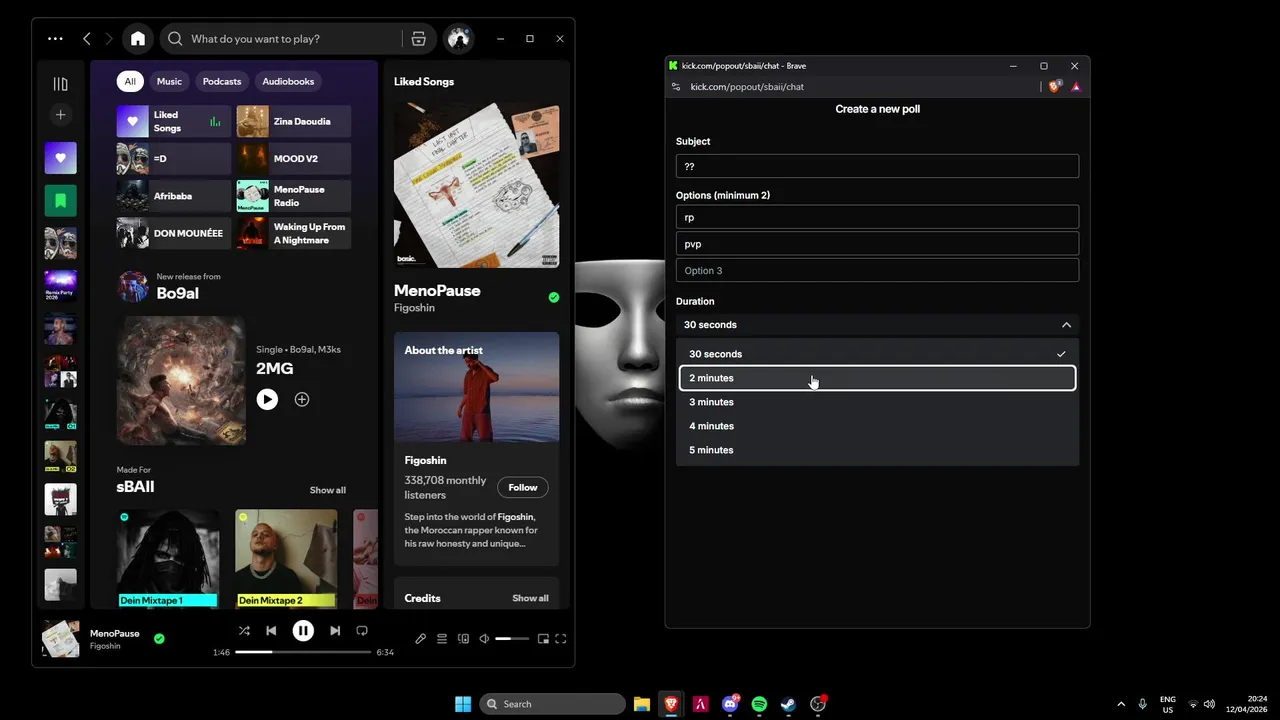Toggle saved checkmark next to MenoPause title

[x=554, y=297]
